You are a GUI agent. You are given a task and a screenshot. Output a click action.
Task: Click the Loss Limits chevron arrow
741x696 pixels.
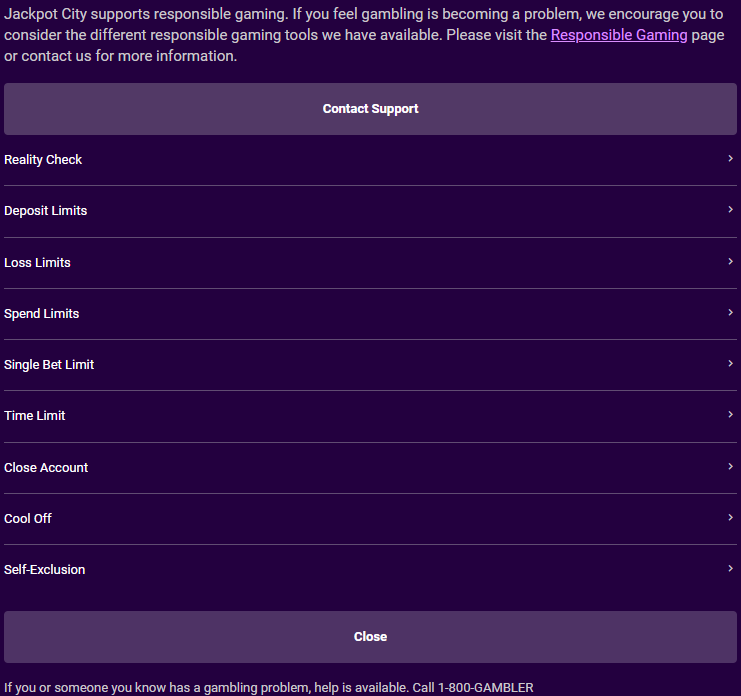[730, 262]
